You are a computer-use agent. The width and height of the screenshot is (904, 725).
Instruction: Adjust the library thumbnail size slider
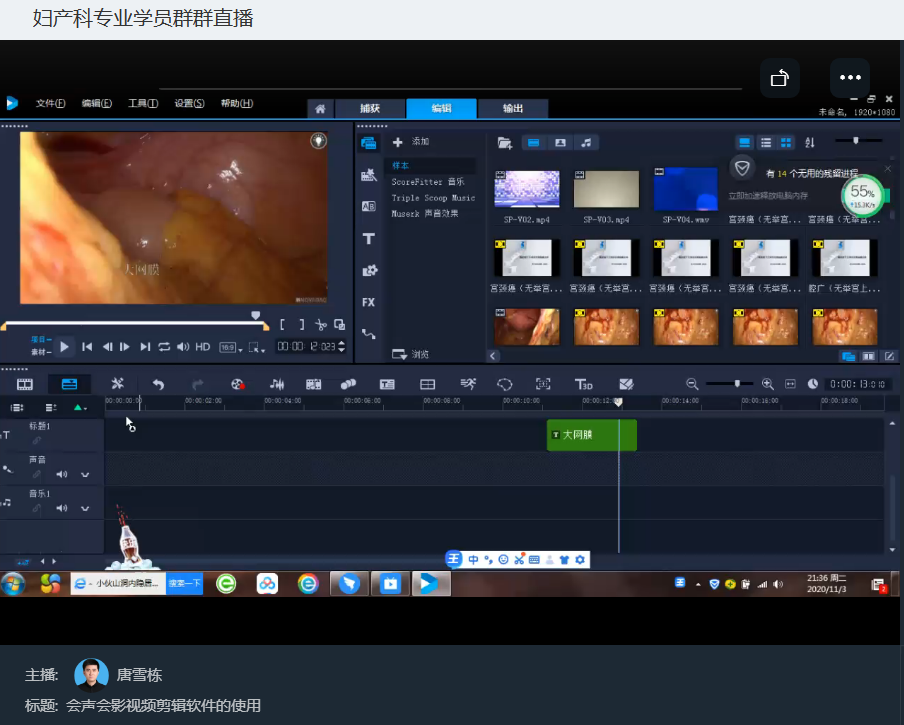click(x=858, y=141)
